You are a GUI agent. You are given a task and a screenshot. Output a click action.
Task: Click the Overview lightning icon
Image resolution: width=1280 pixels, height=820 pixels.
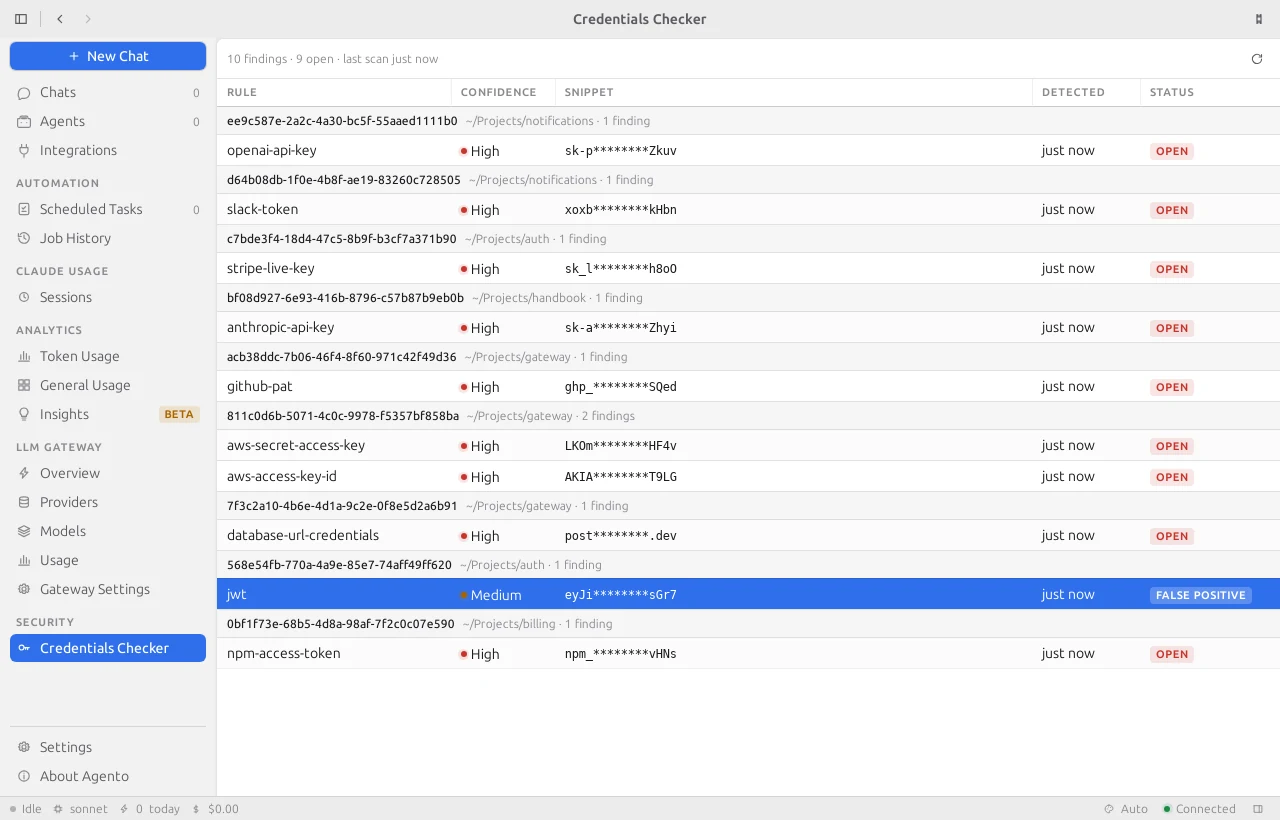pos(24,473)
